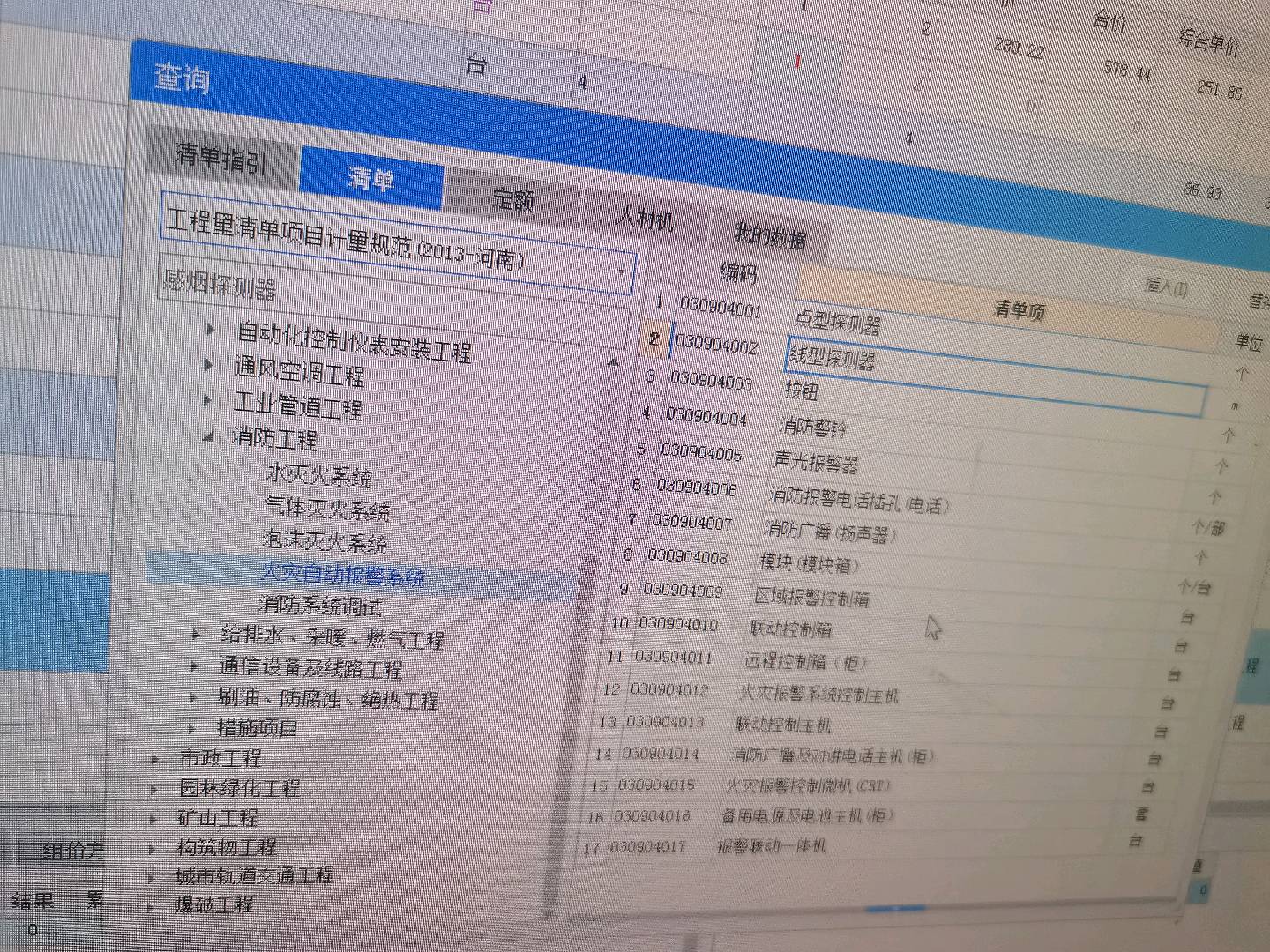Click code 030904010 cell
Viewport: 1270px width, 952px height.
678,624
